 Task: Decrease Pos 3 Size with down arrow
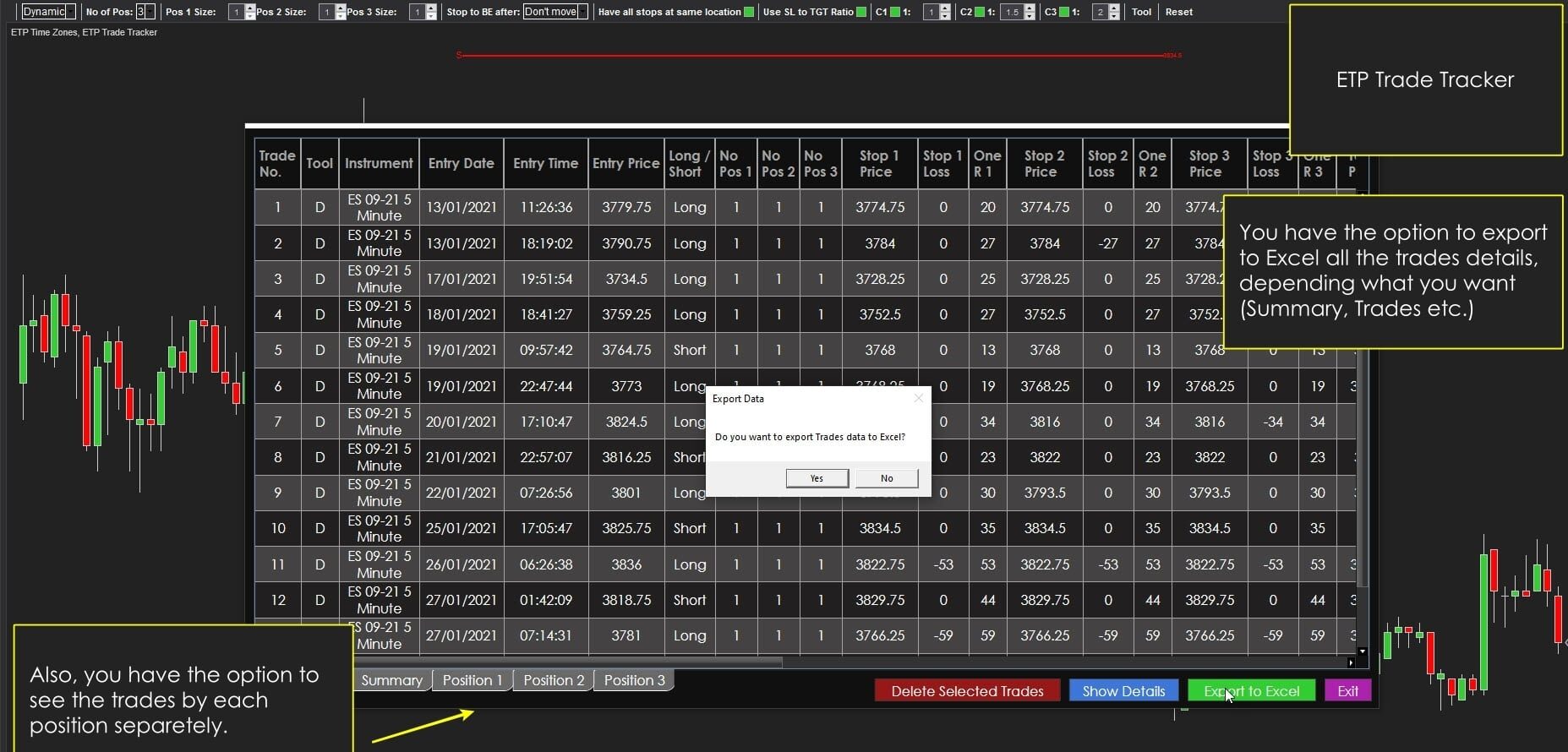[430, 16]
